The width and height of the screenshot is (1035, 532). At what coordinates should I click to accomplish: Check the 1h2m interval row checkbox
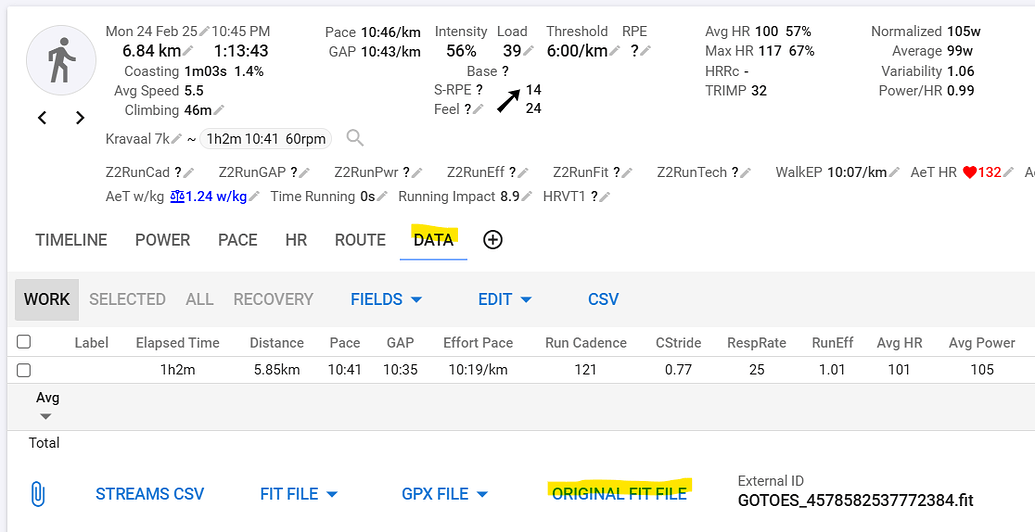tap(24, 369)
